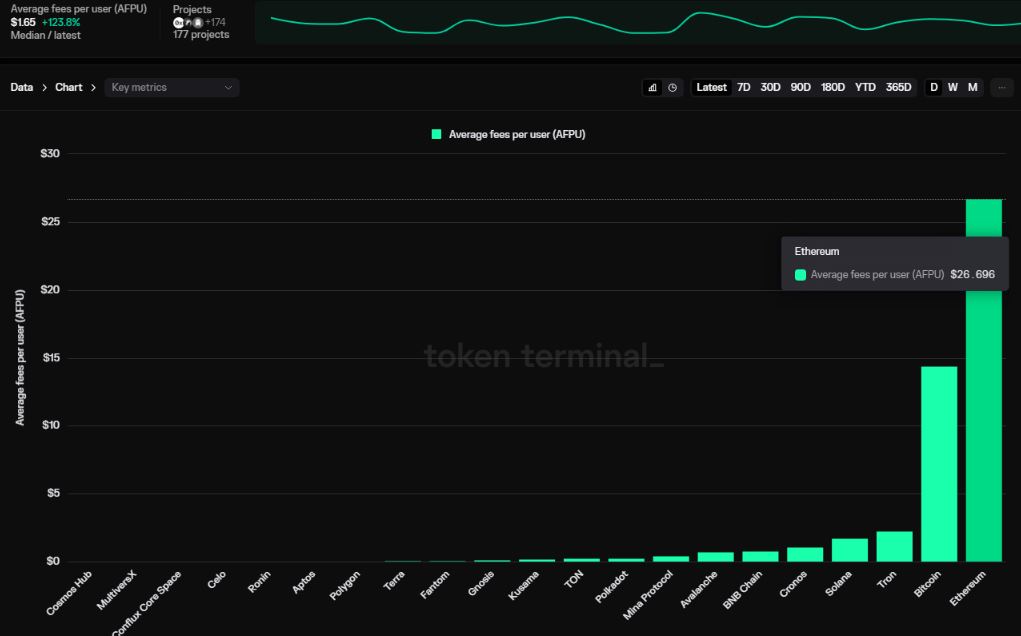Click the 'Ronin' x-axis label
Viewport: 1021px width, 636px height.
point(259,583)
